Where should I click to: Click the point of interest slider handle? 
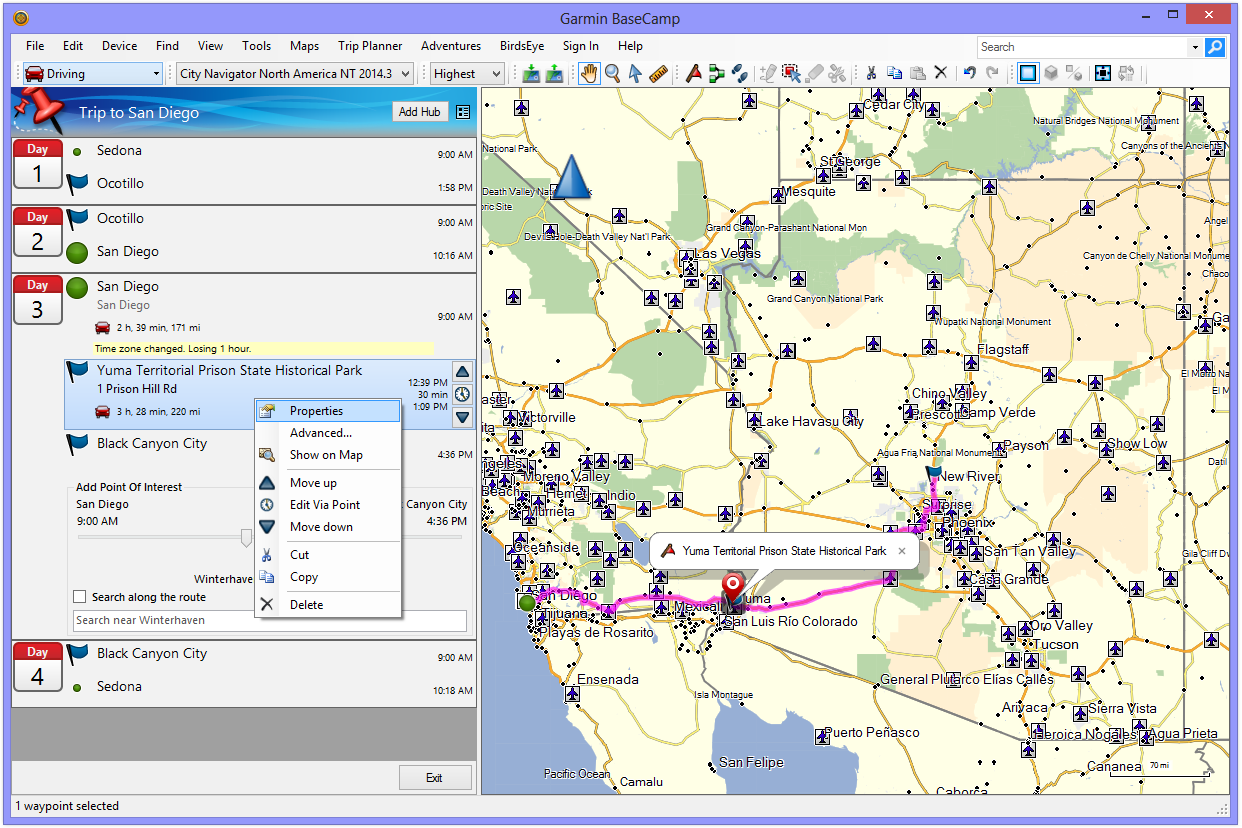[246, 539]
